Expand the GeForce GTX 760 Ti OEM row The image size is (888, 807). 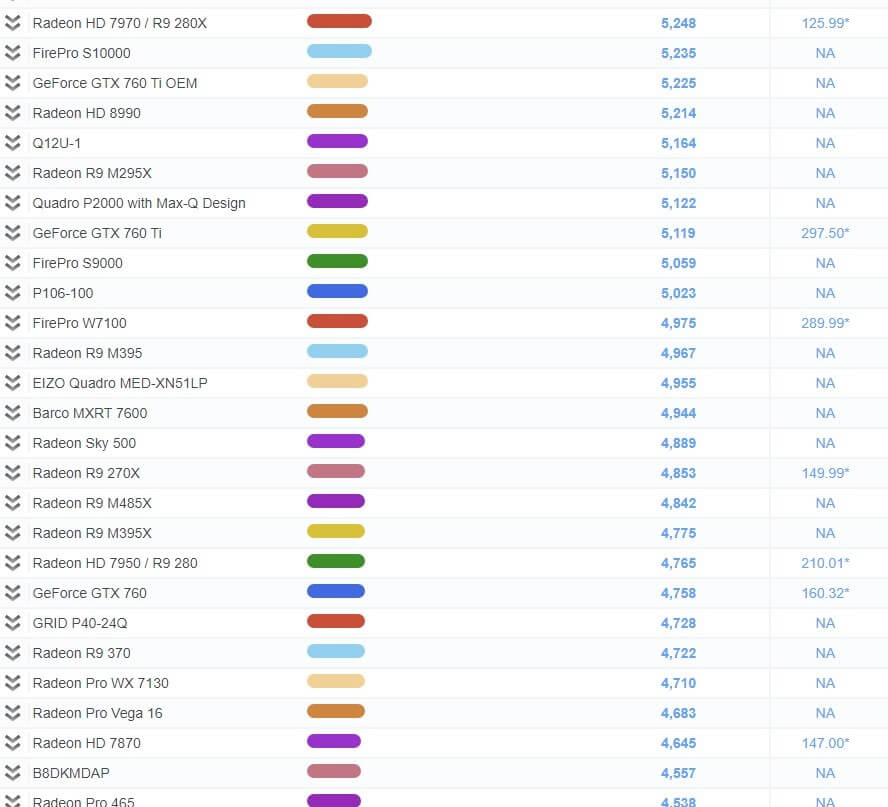(x=12, y=83)
